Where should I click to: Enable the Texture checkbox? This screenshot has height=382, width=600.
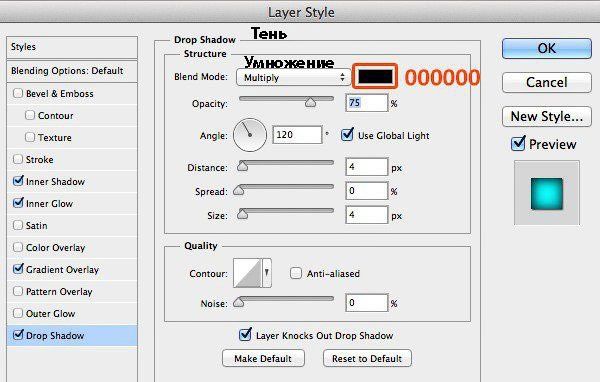pyautogui.click(x=30, y=137)
